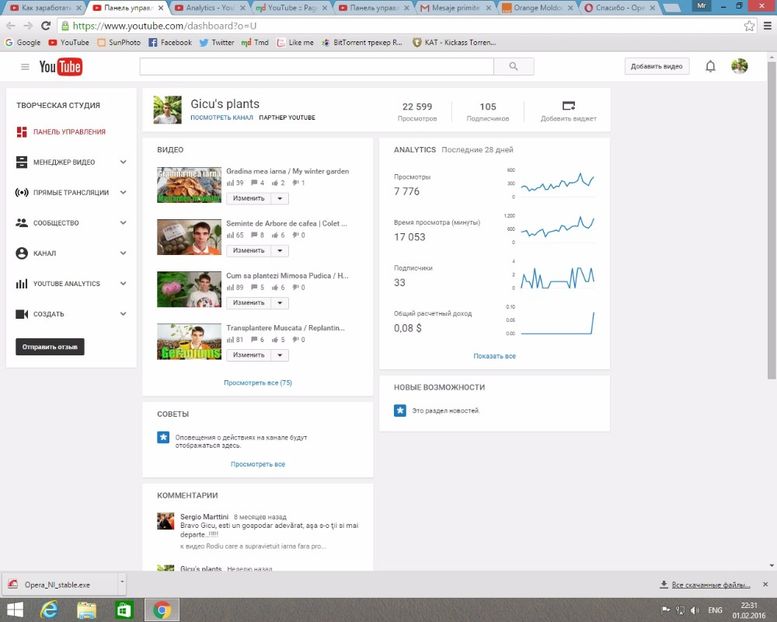Open Opera_NI_stable.exe download options arrow
The width and height of the screenshot is (777, 622).
click(122, 583)
